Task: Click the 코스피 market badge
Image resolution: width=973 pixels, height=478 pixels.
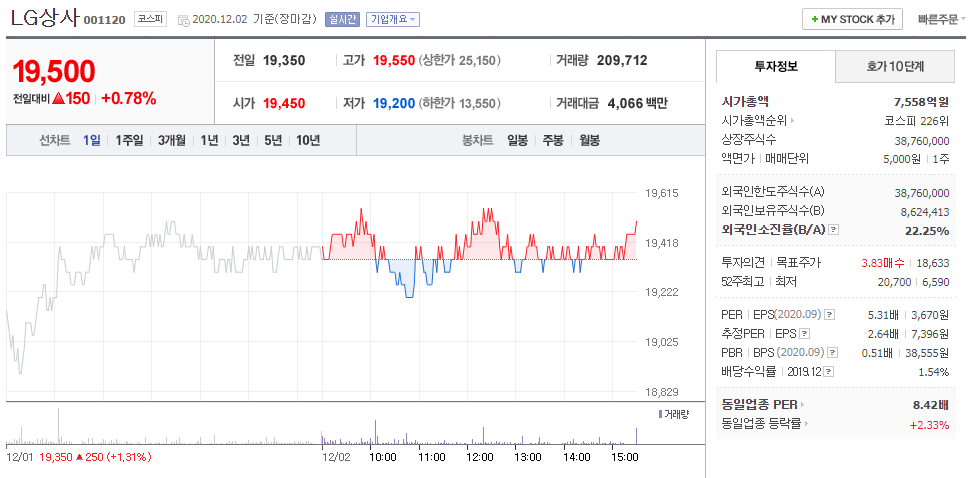Action: (x=150, y=19)
